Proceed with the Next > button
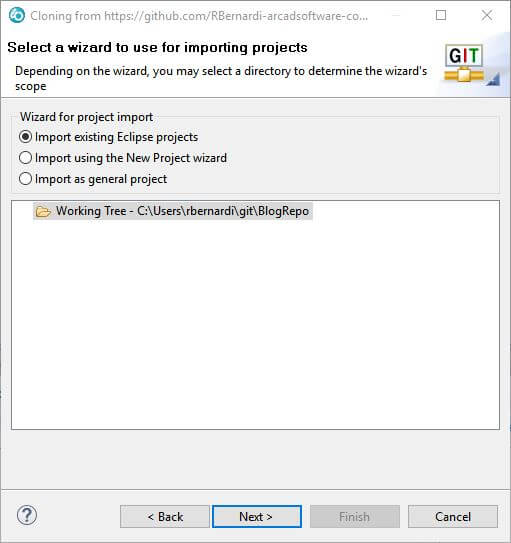Screen dimensions: 511x543 257,517
